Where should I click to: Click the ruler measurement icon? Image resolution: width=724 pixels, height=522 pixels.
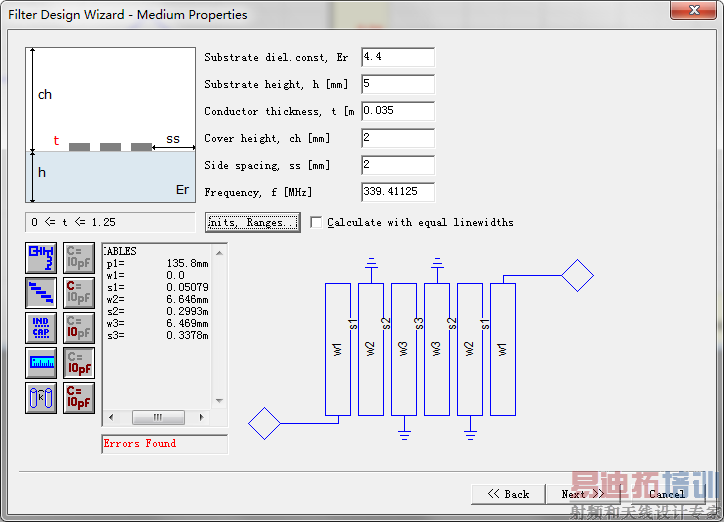41,363
